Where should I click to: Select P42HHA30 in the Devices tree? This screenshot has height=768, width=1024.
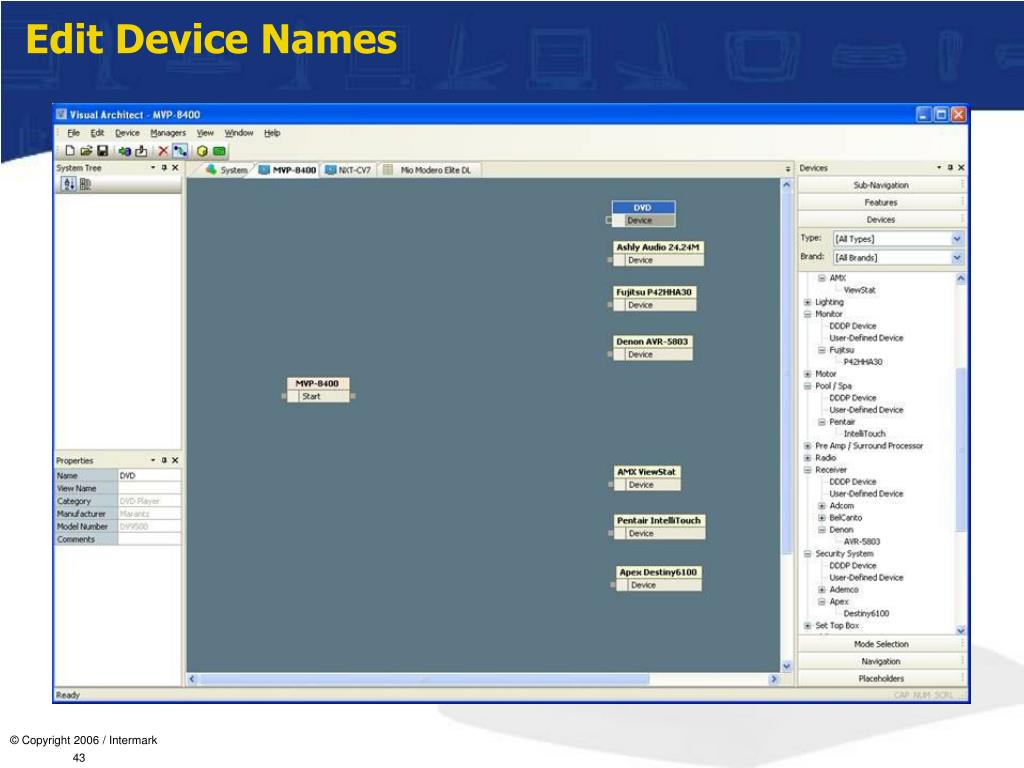click(863, 362)
